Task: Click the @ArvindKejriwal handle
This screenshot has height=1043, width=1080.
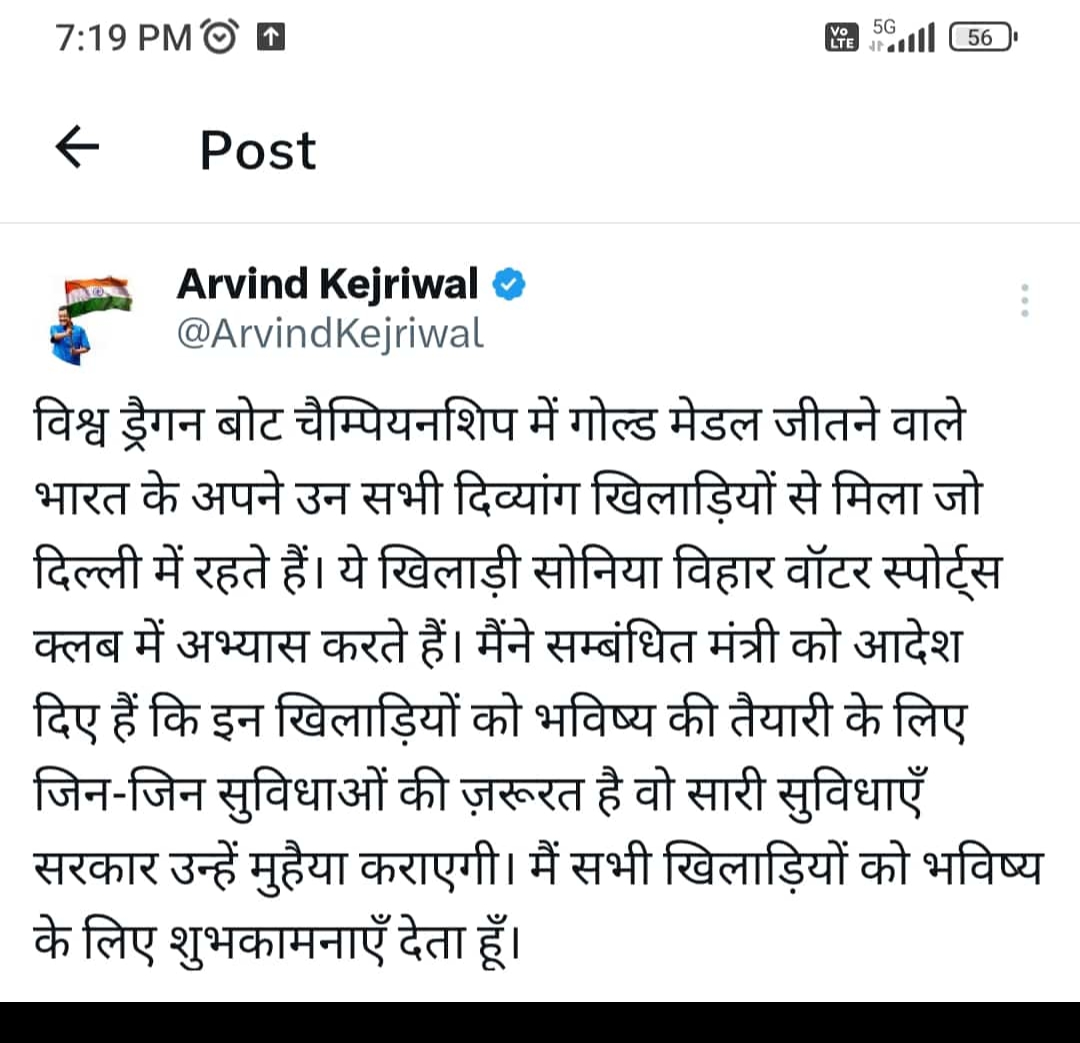Action: (x=329, y=333)
